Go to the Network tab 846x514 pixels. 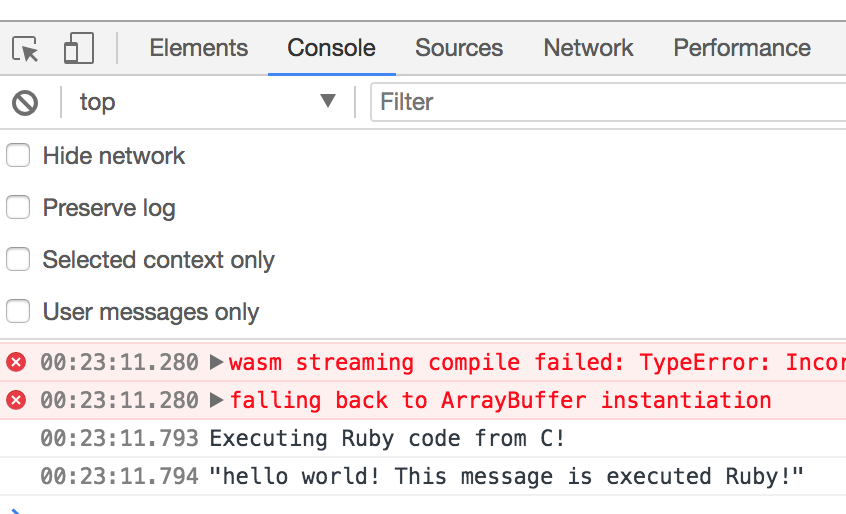[588, 48]
